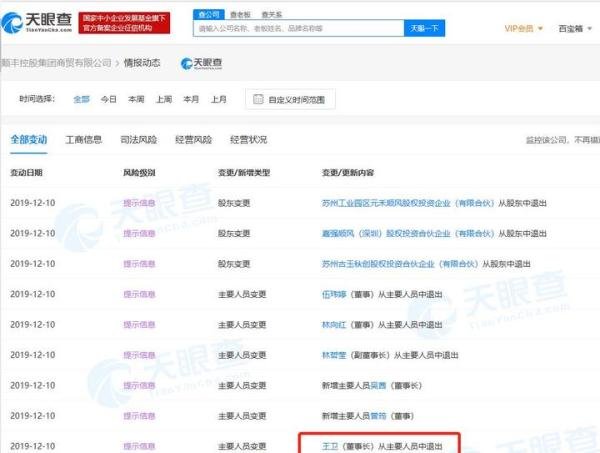The height and width of the screenshot is (453, 600).
Task: Click 提示信息 in 王卫 row
Action: pos(139,446)
